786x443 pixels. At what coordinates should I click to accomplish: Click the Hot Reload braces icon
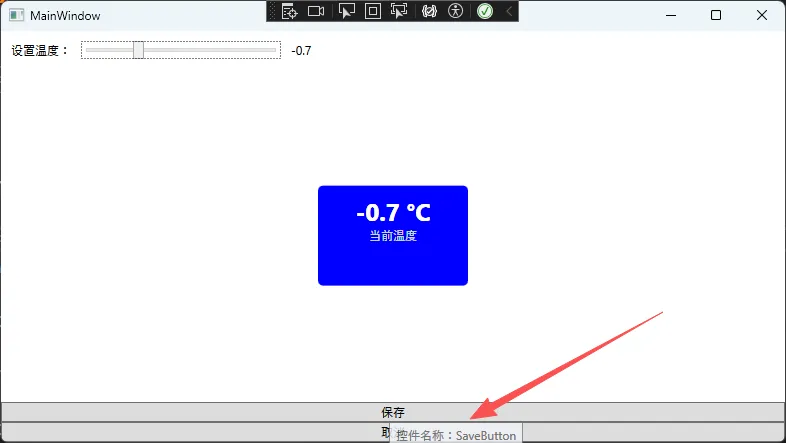click(430, 11)
